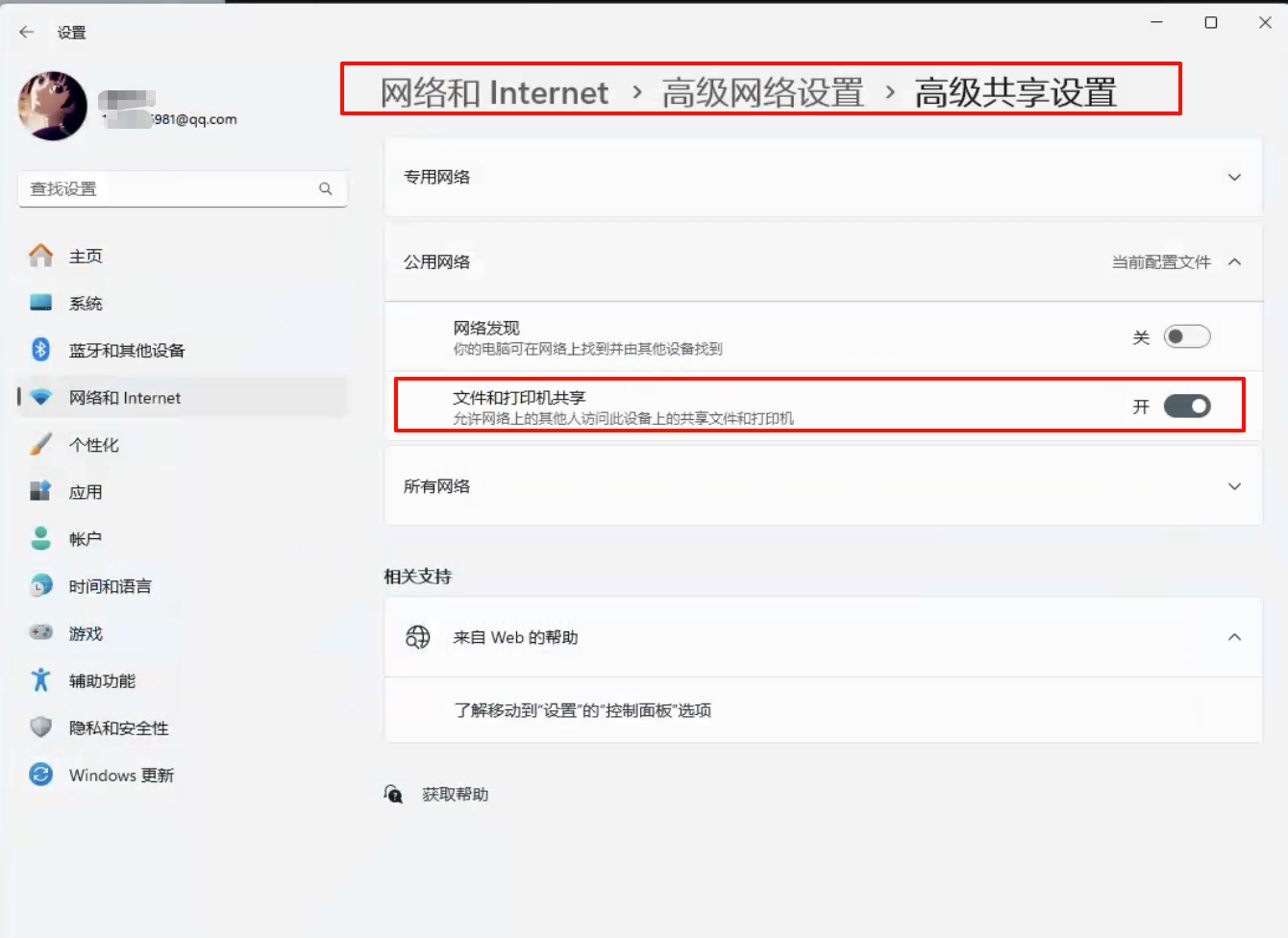1288x938 pixels.
Task: Click the Accounts (帐户) person icon
Action: pos(40,538)
